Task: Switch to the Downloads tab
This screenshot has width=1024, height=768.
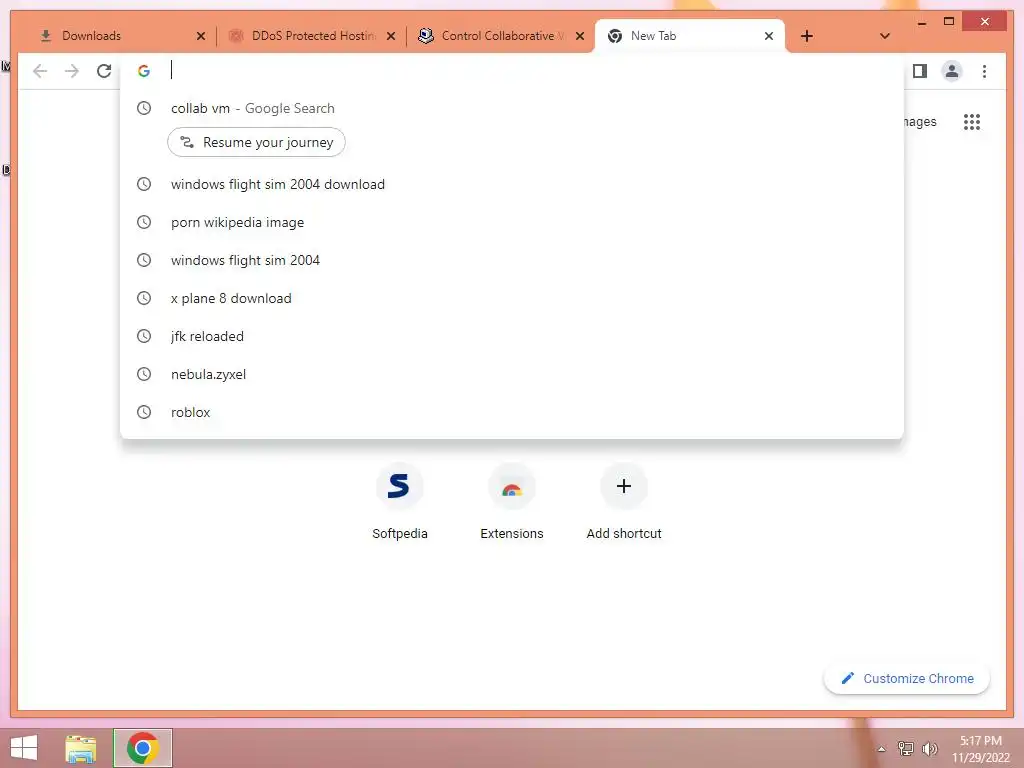Action: point(116,36)
